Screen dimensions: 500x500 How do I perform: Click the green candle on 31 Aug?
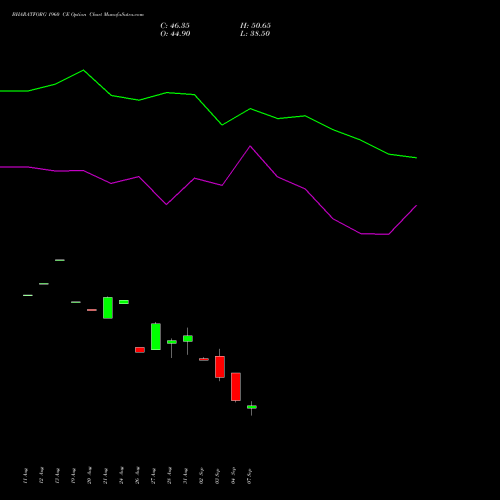pos(188,339)
